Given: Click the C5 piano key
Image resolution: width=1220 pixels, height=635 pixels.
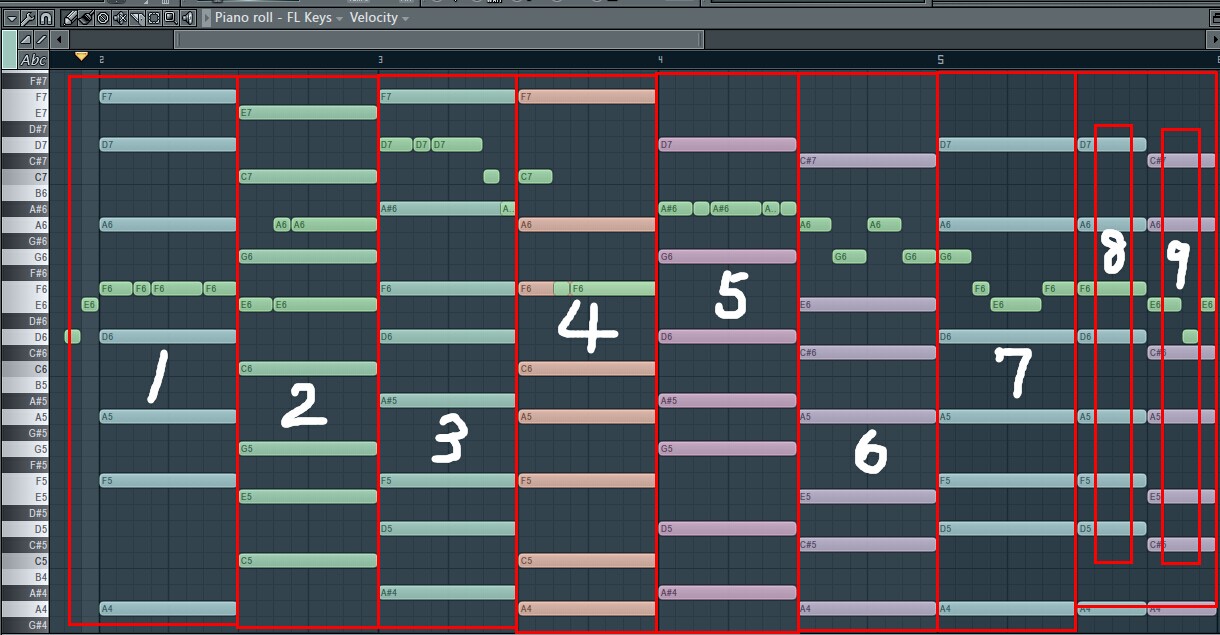Looking at the screenshot, I should pos(25,561).
